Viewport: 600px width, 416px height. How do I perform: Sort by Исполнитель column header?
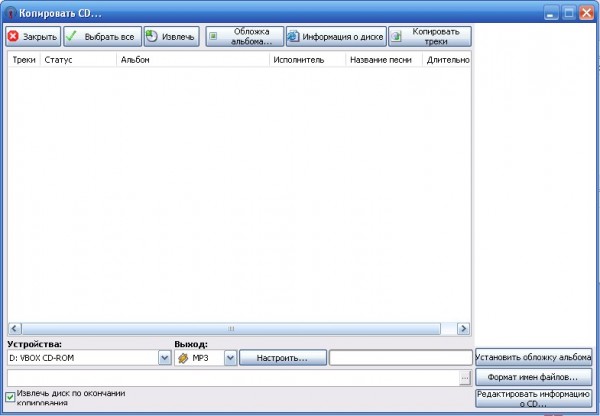[307, 60]
